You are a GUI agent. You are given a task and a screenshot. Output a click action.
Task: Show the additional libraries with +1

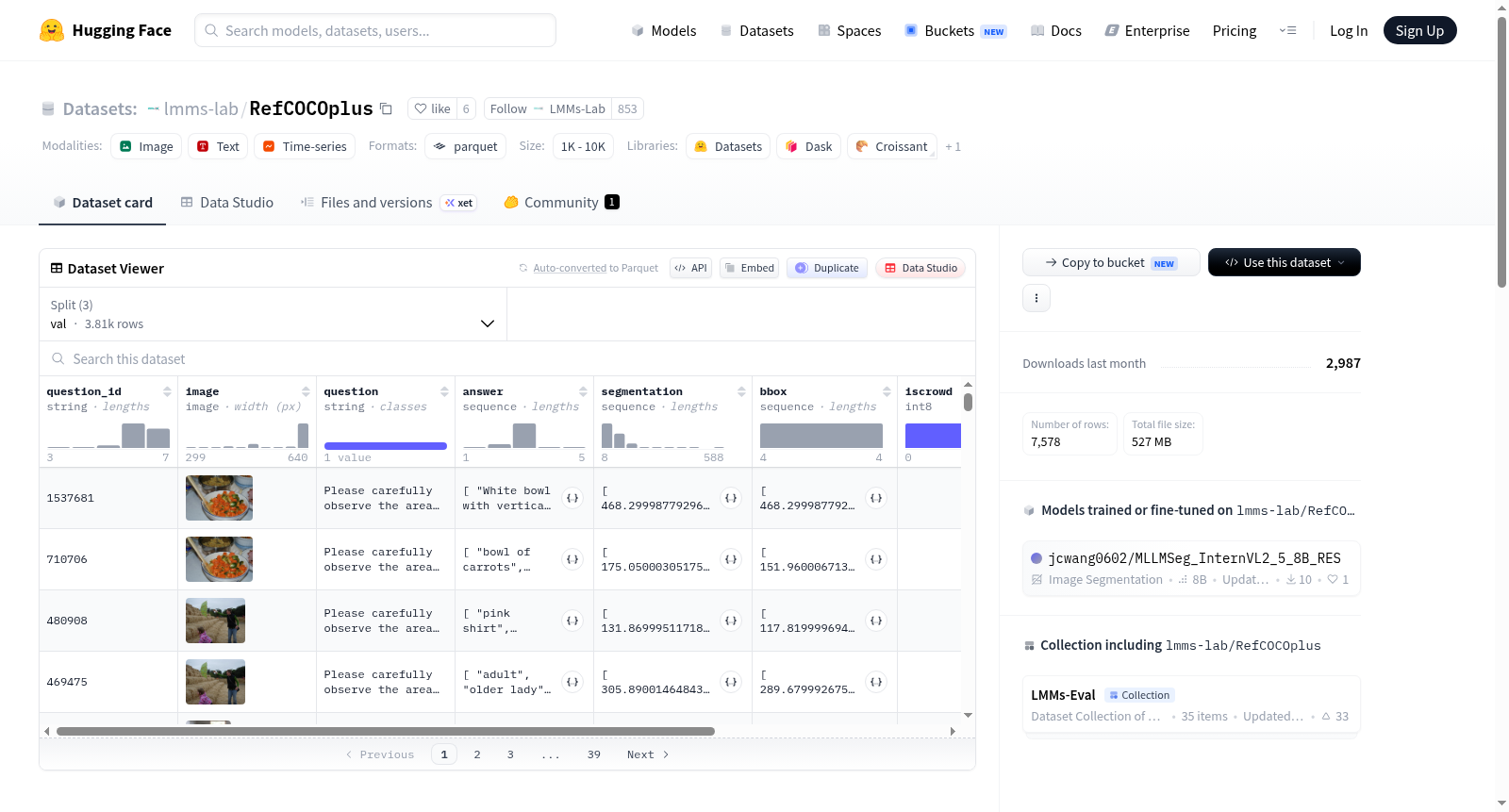pyautogui.click(x=953, y=146)
